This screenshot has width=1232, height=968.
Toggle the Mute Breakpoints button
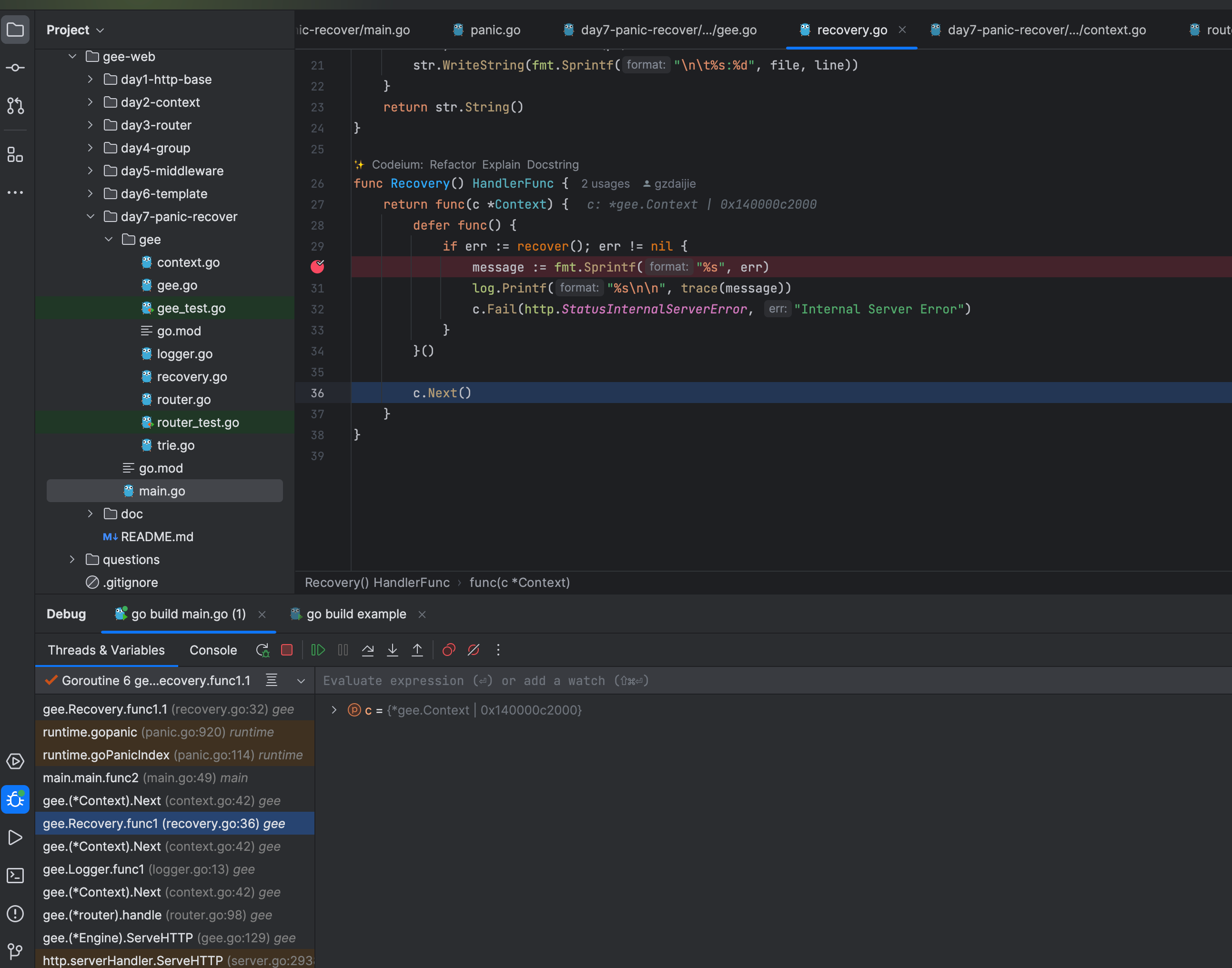point(474,650)
